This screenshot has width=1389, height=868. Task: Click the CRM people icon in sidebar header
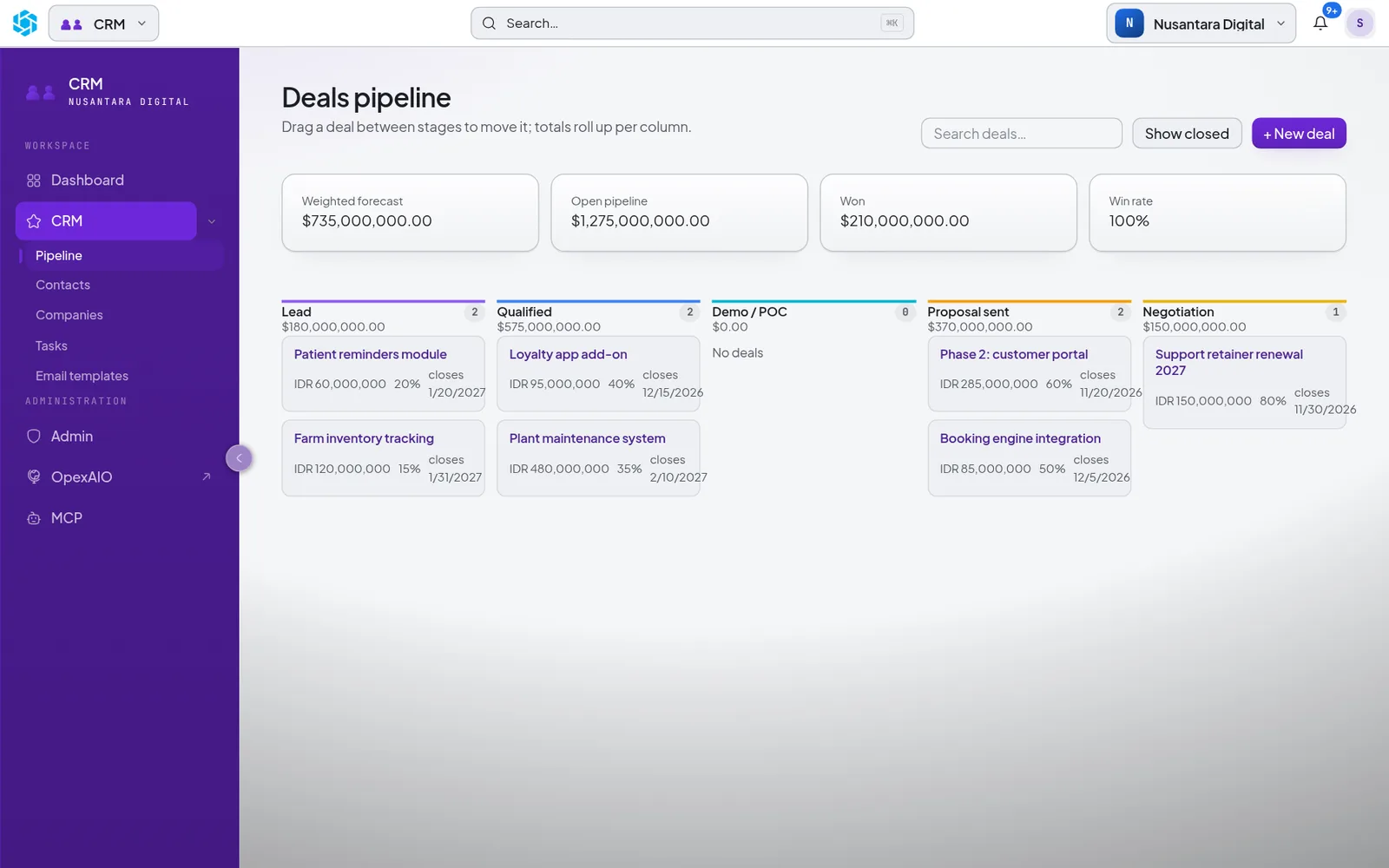tap(41, 92)
